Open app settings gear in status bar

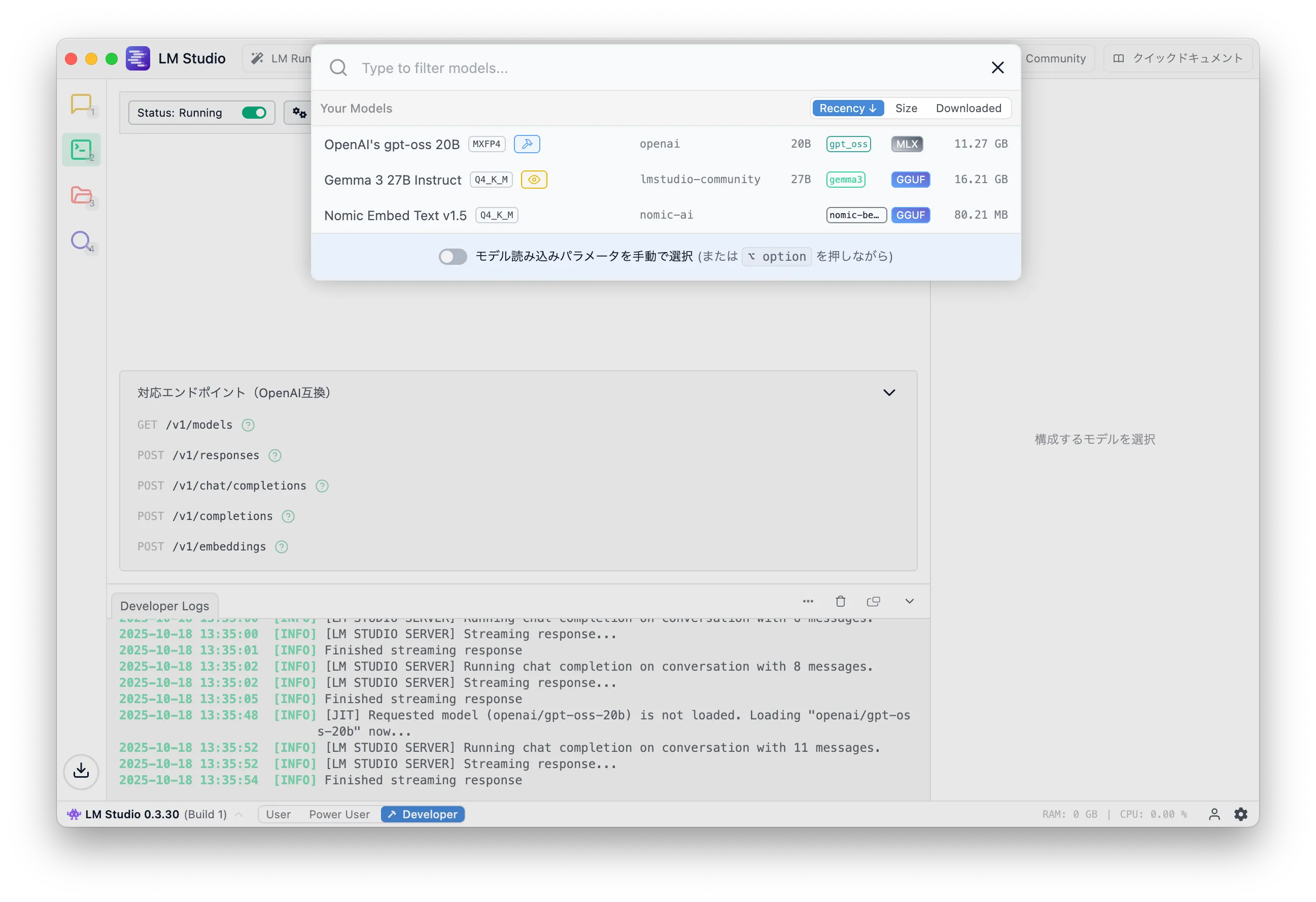1241,814
